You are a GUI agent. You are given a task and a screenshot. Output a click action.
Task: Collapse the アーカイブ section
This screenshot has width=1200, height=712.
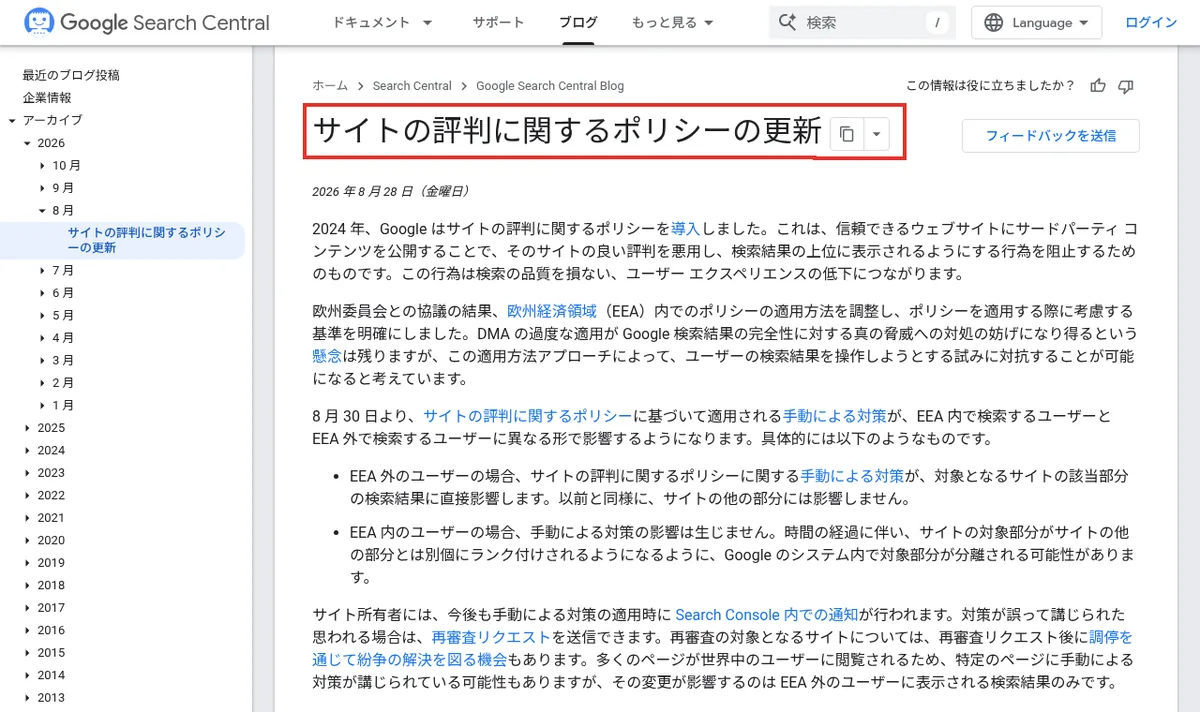point(12,120)
